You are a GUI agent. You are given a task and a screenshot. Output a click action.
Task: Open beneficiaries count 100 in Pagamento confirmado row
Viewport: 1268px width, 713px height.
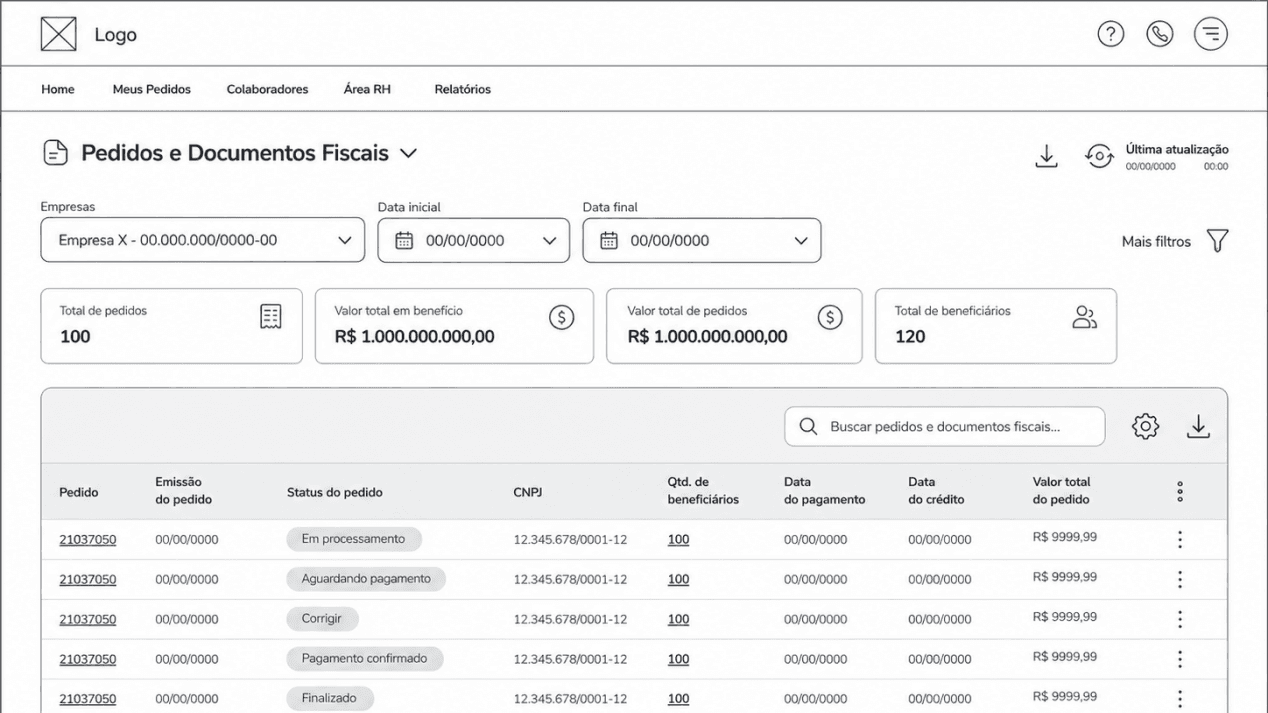coord(678,660)
